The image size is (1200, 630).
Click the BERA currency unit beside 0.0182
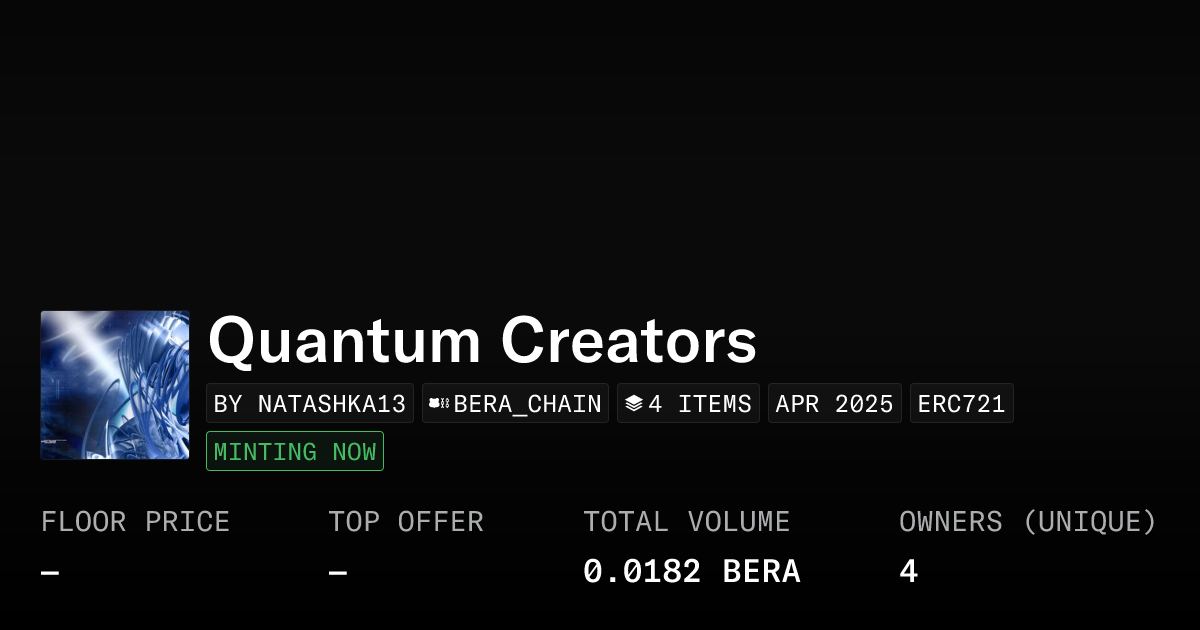click(x=761, y=572)
